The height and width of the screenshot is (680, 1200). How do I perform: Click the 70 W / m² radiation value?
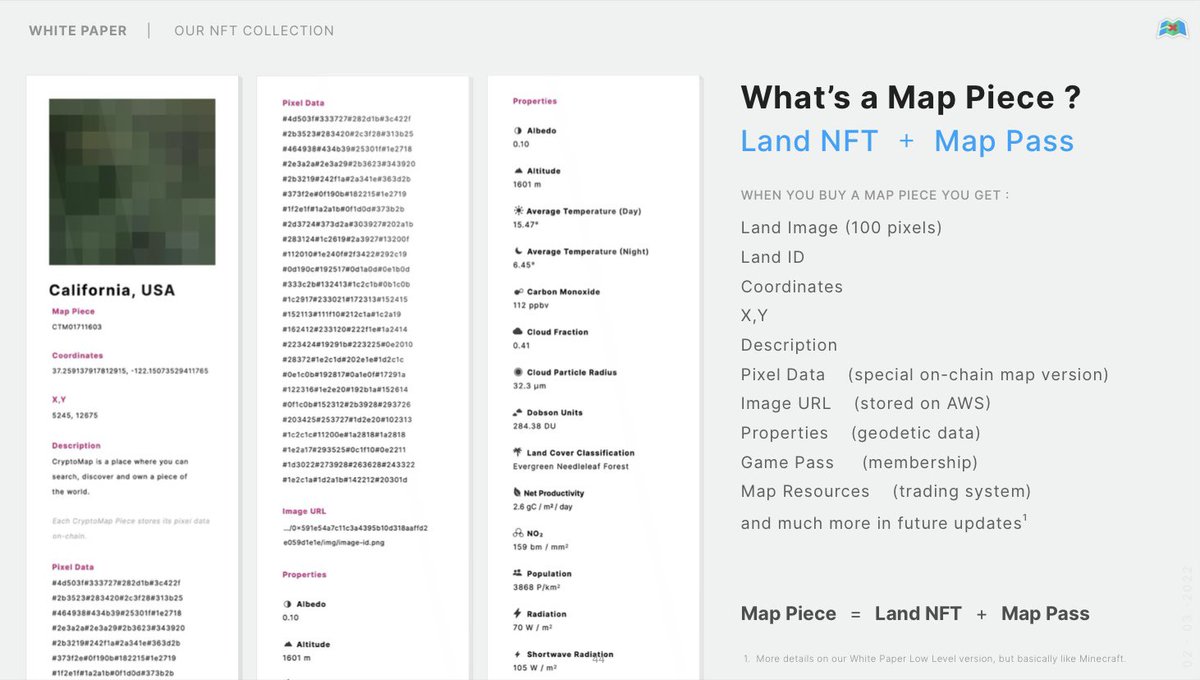pyautogui.click(x=531, y=628)
